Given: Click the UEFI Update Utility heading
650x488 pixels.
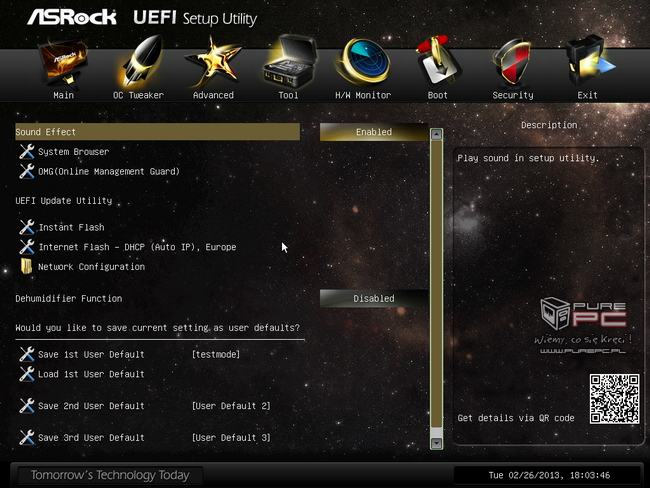Looking at the screenshot, I should pos(64,201).
